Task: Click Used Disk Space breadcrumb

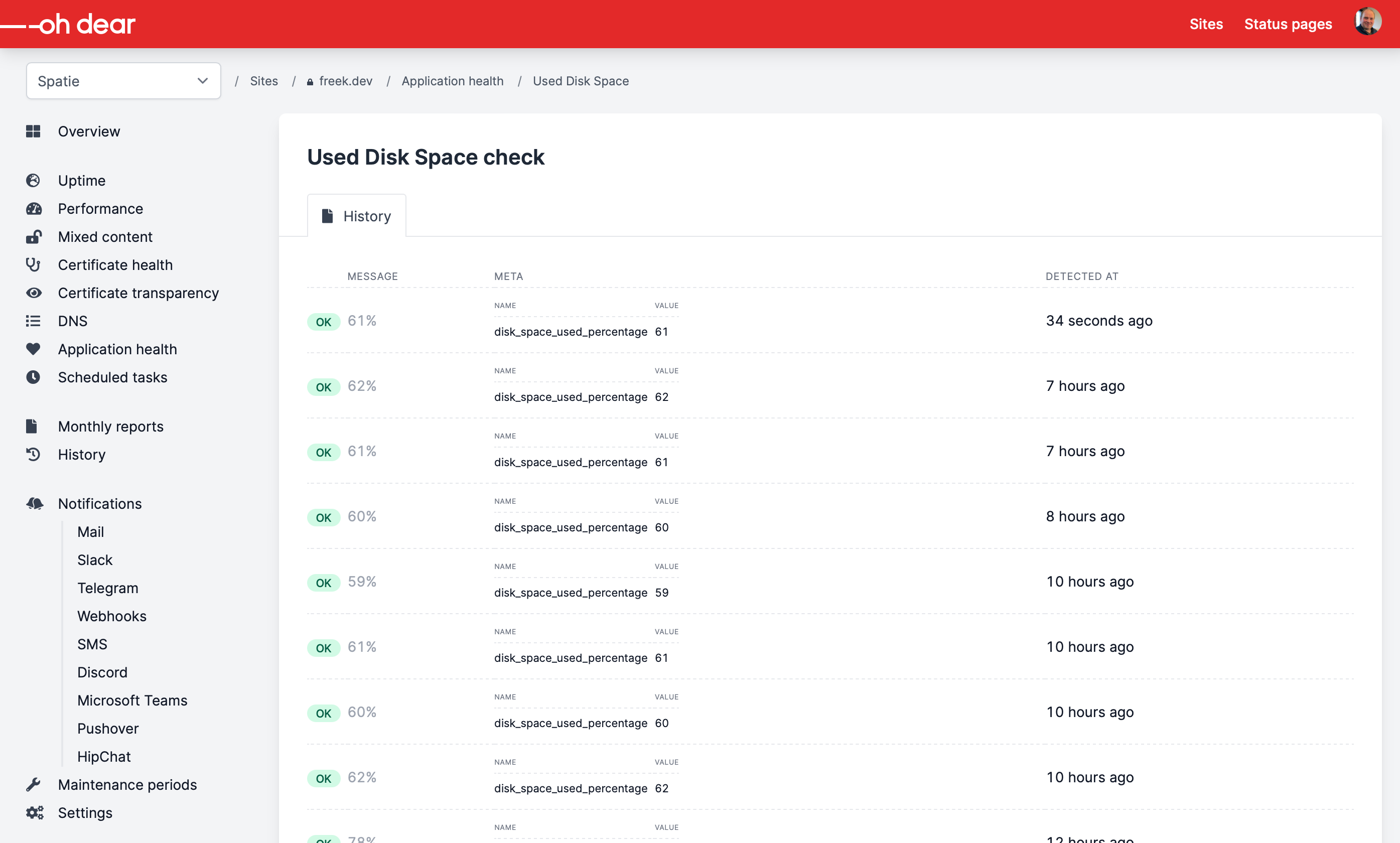Action: click(581, 81)
